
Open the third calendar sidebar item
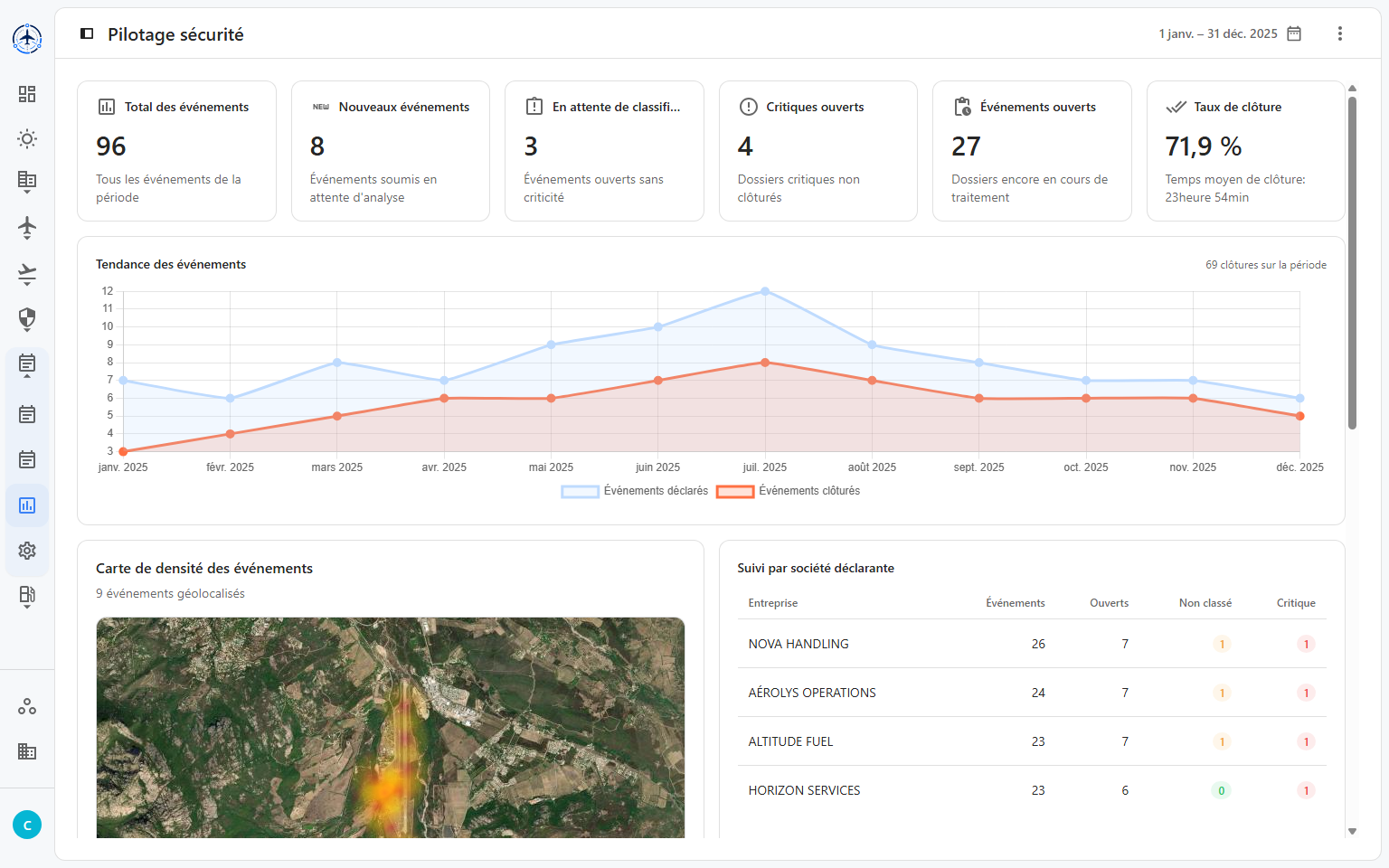(x=27, y=459)
